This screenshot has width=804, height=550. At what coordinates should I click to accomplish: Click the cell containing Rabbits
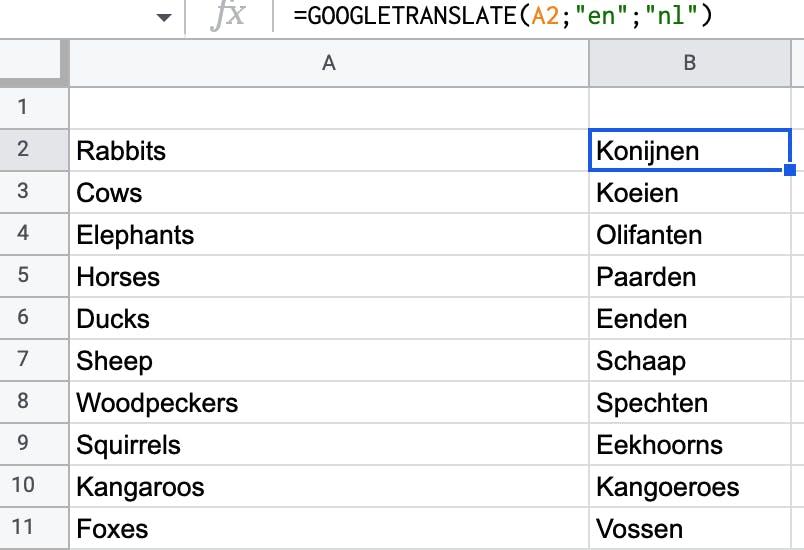[x=329, y=151]
